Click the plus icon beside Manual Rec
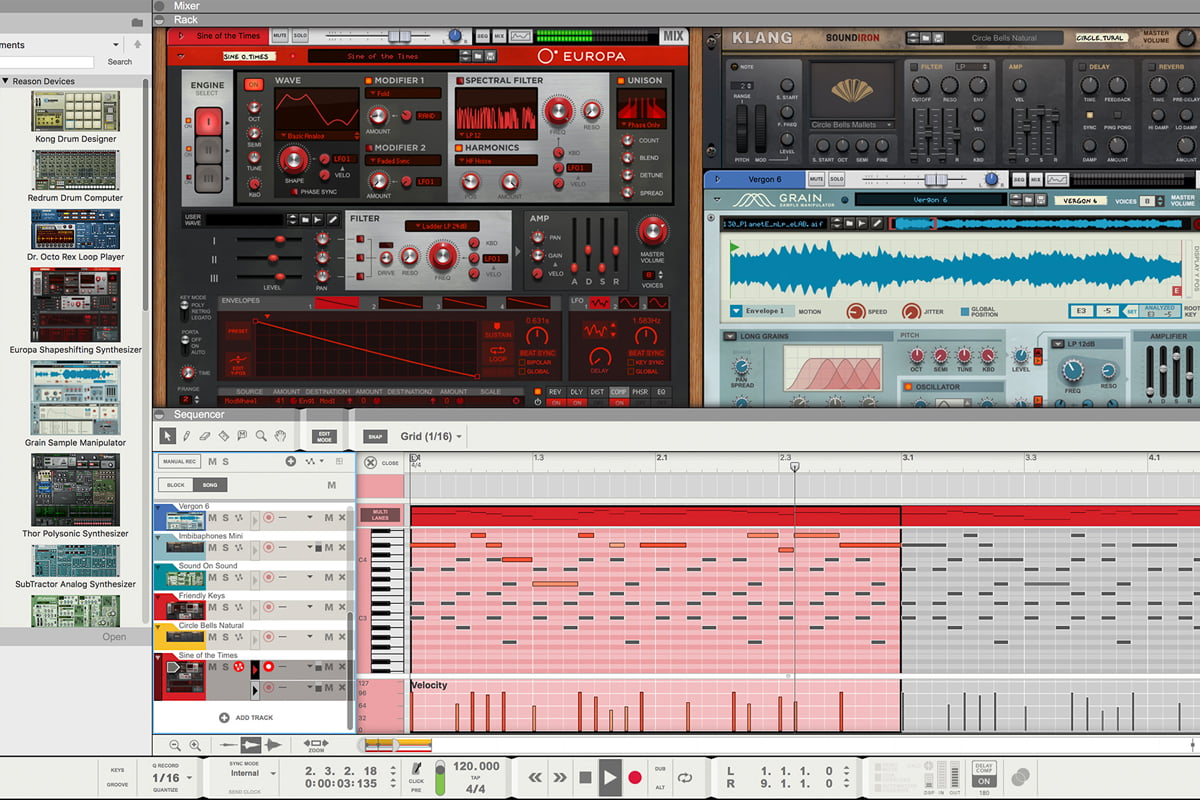This screenshot has width=1200, height=800. (290, 461)
